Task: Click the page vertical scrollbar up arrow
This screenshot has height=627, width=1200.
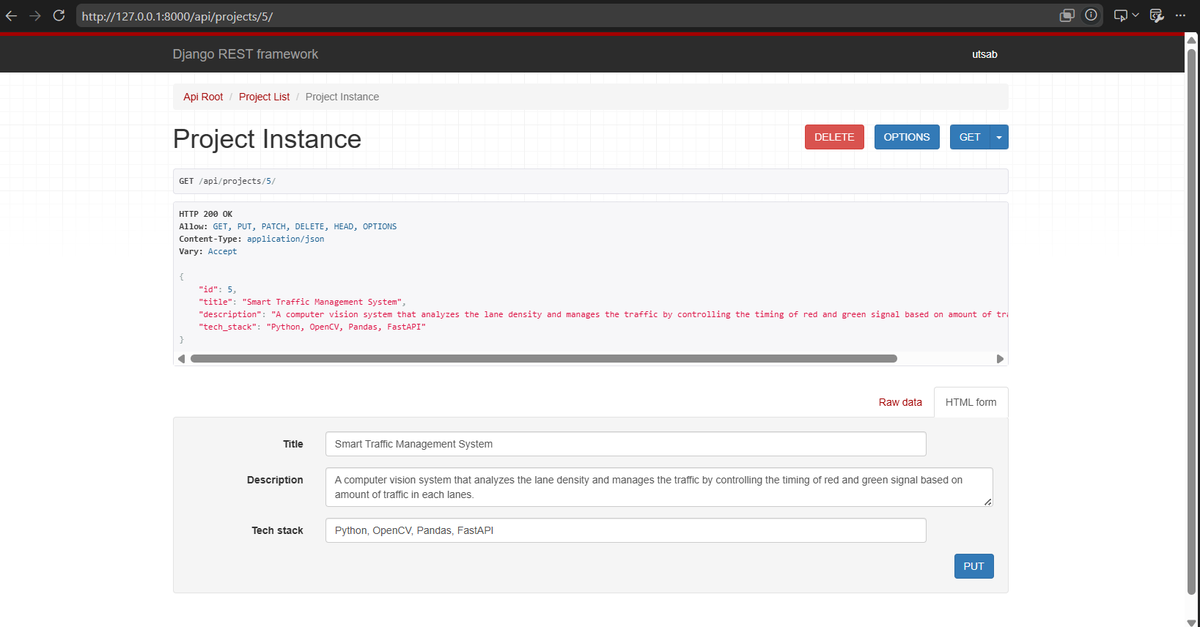Action: click(x=1192, y=40)
